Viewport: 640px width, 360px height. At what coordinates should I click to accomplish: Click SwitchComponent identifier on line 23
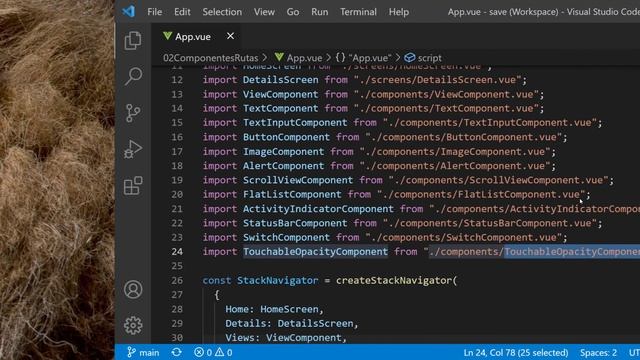click(286, 237)
